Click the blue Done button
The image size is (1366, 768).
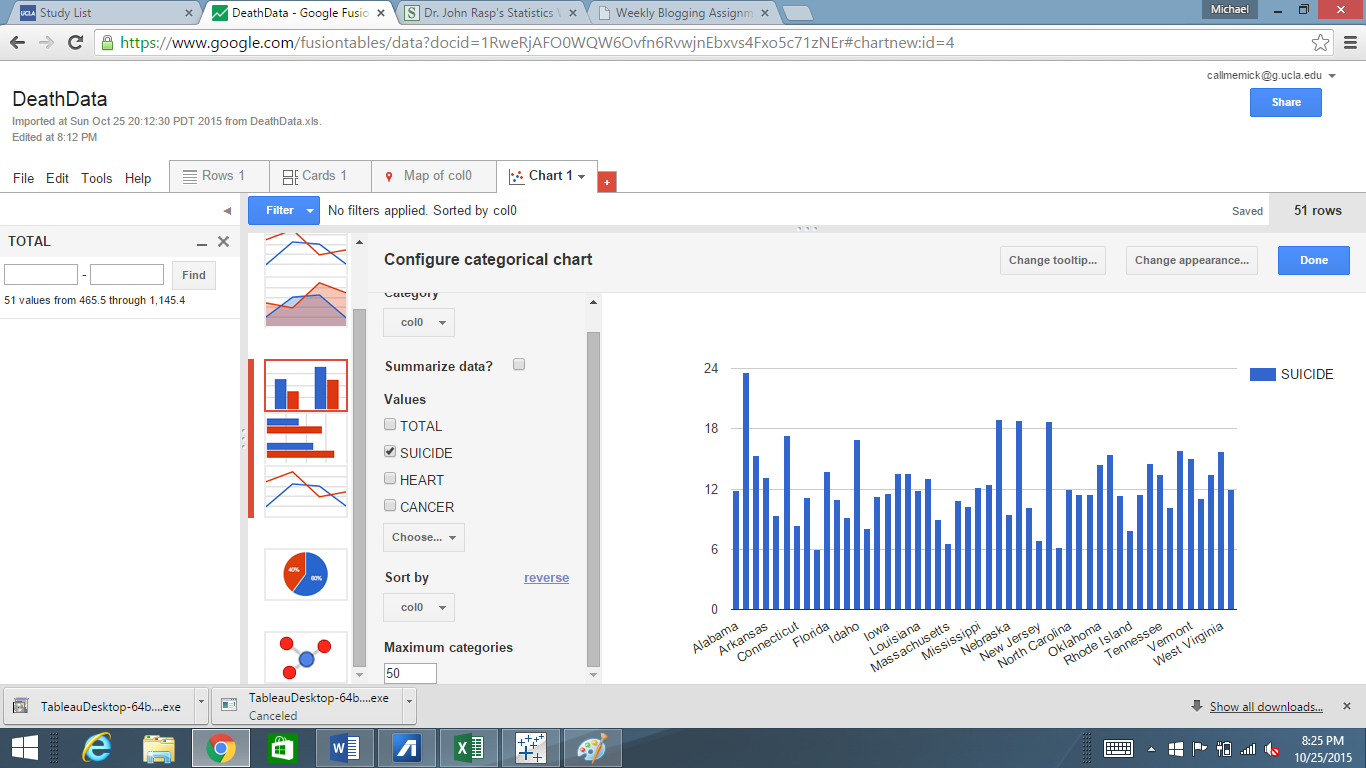pyautogui.click(x=1313, y=260)
